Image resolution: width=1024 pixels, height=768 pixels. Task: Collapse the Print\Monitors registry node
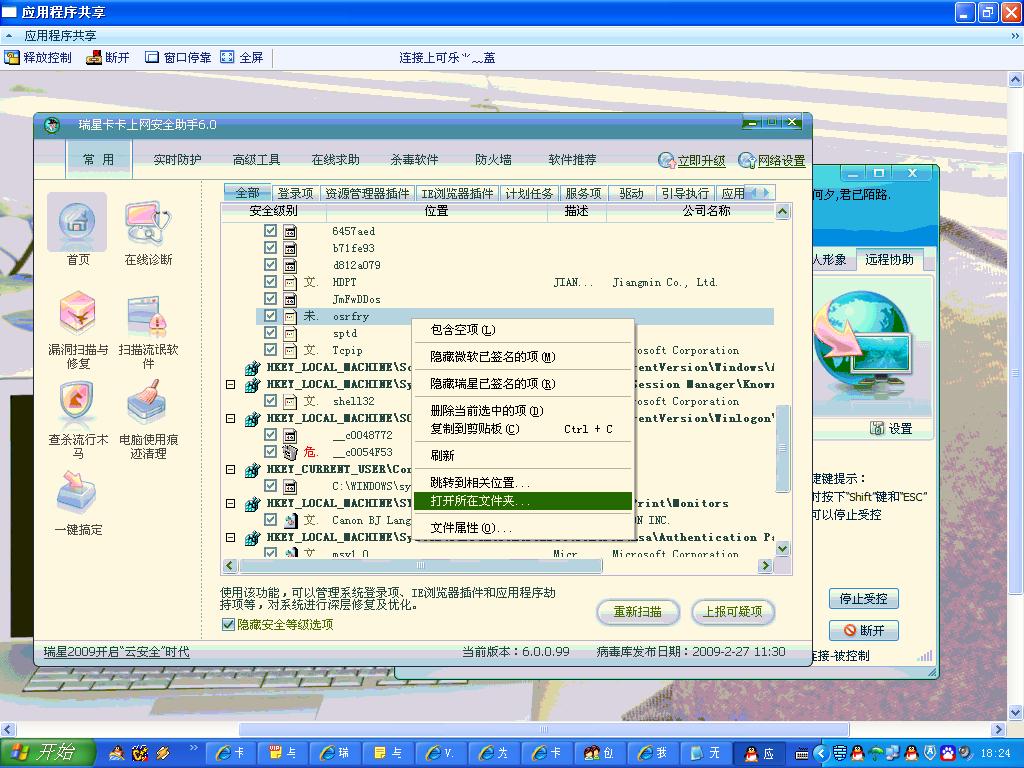pos(231,504)
